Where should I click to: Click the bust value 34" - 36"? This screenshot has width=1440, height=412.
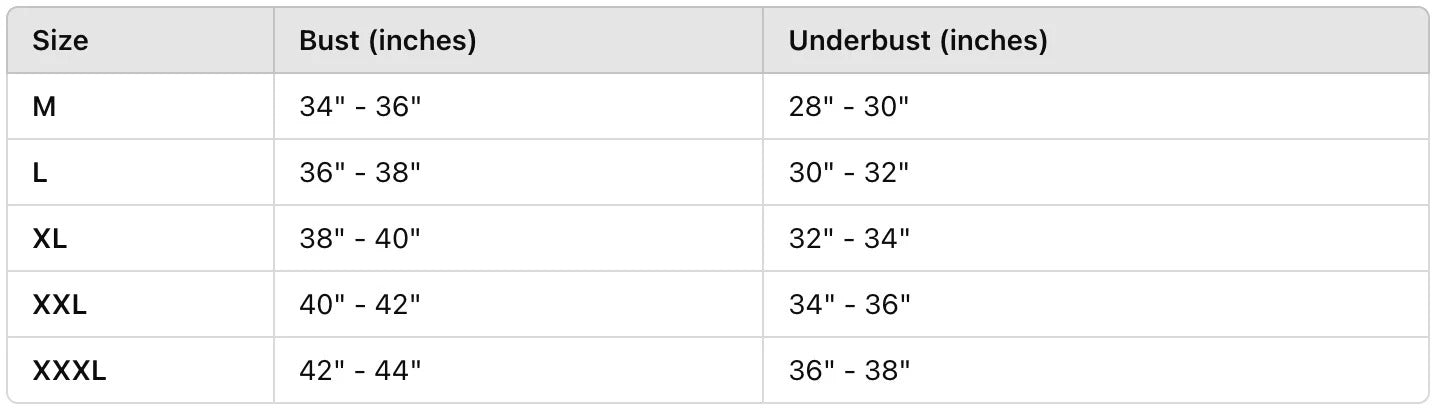coord(360,107)
